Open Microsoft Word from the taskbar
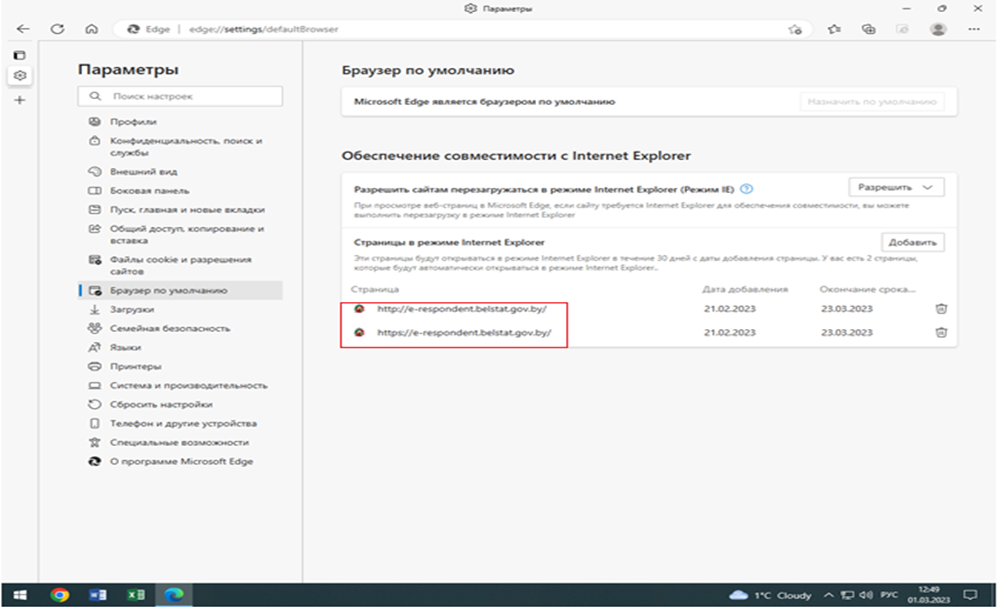The image size is (999, 608). click(x=97, y=595)
